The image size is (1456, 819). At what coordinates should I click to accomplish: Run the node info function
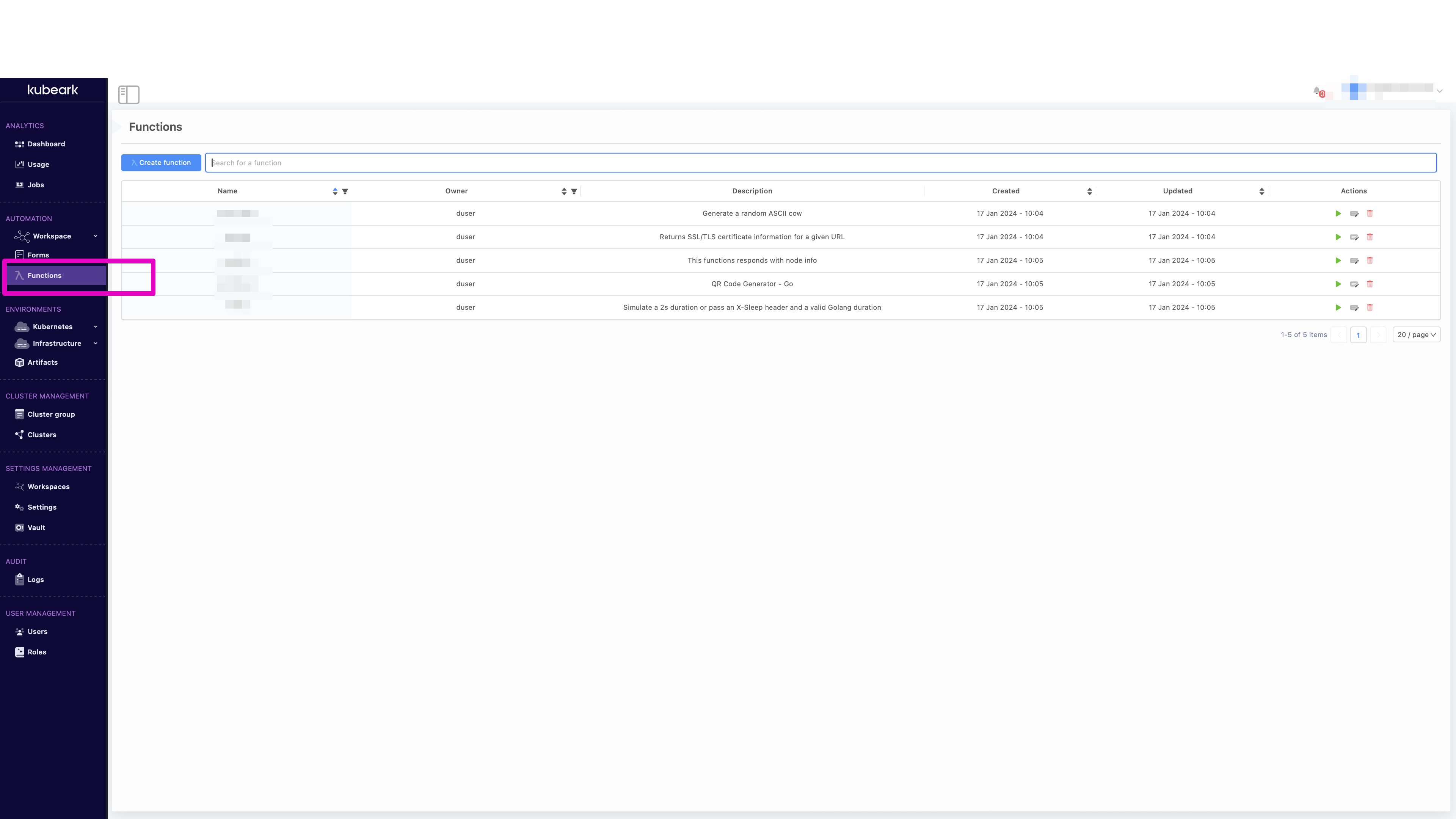pyautogui.click(x=1338, y=260)
